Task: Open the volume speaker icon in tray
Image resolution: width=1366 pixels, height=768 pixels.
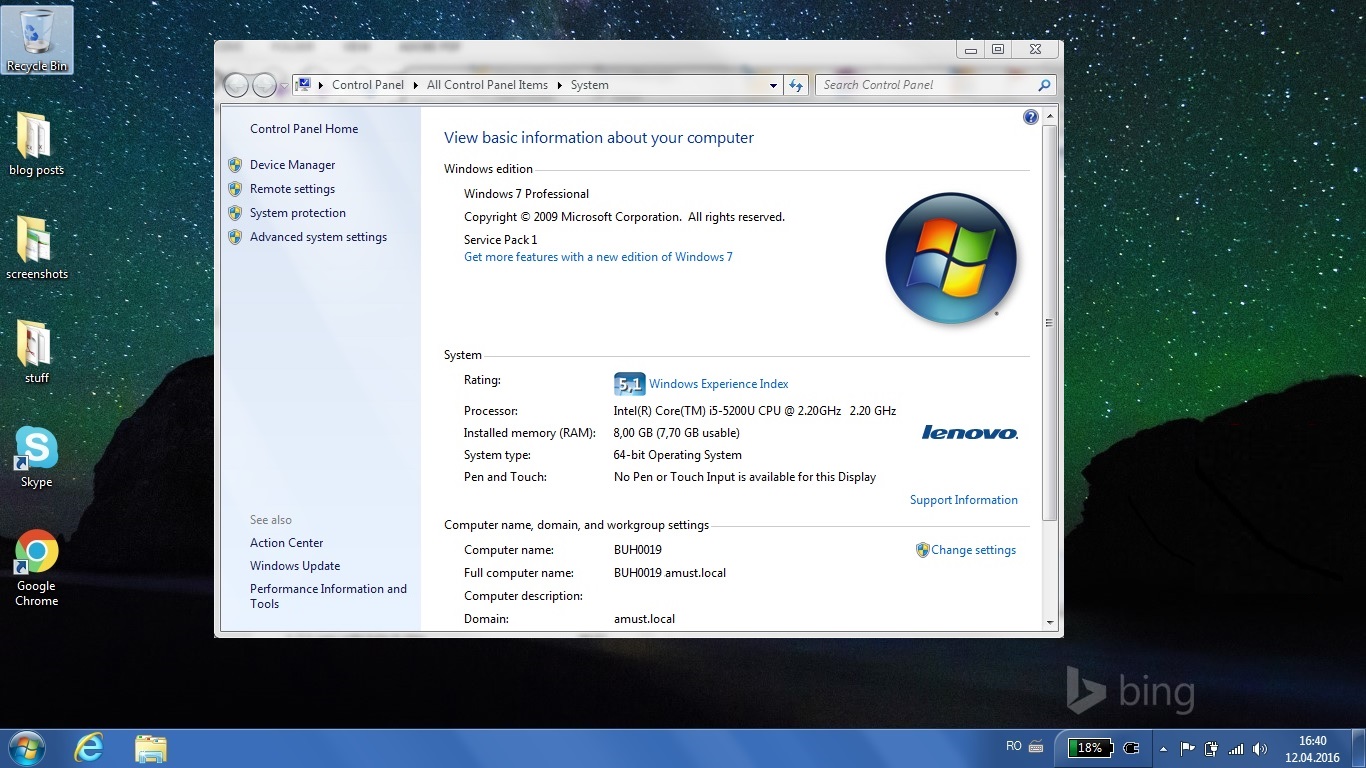Action: pos(1260,748)
